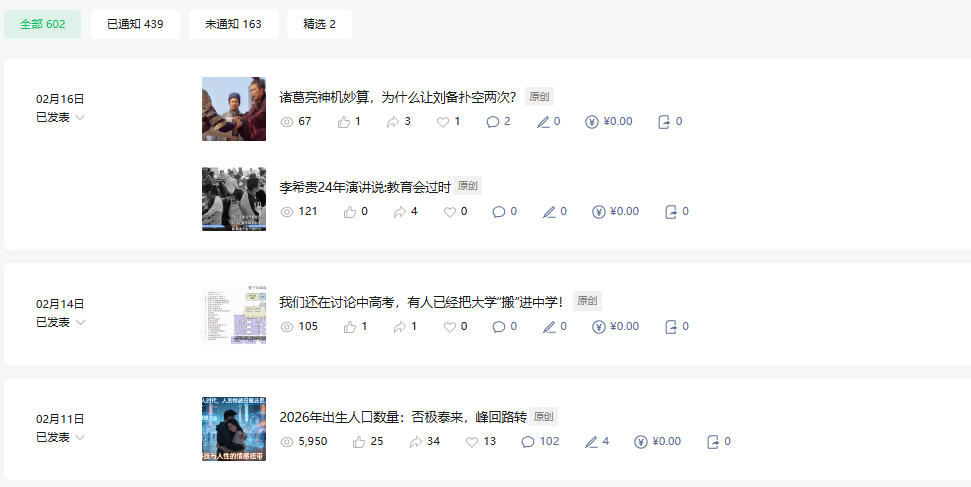The image size is (971, 487).
Task: Switch to 未通知 163 tab
Action: [233, 24]
